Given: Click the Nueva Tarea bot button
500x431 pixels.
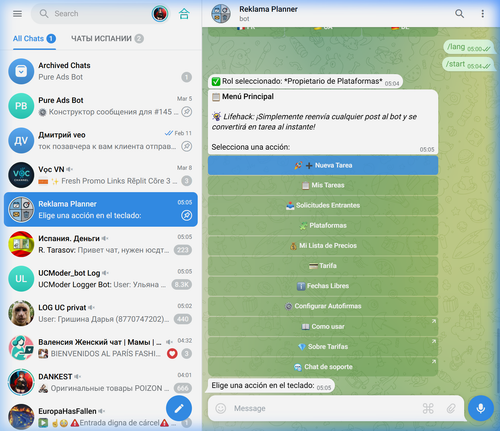Looking at the screenshot, I should click(x=323, y=165).
